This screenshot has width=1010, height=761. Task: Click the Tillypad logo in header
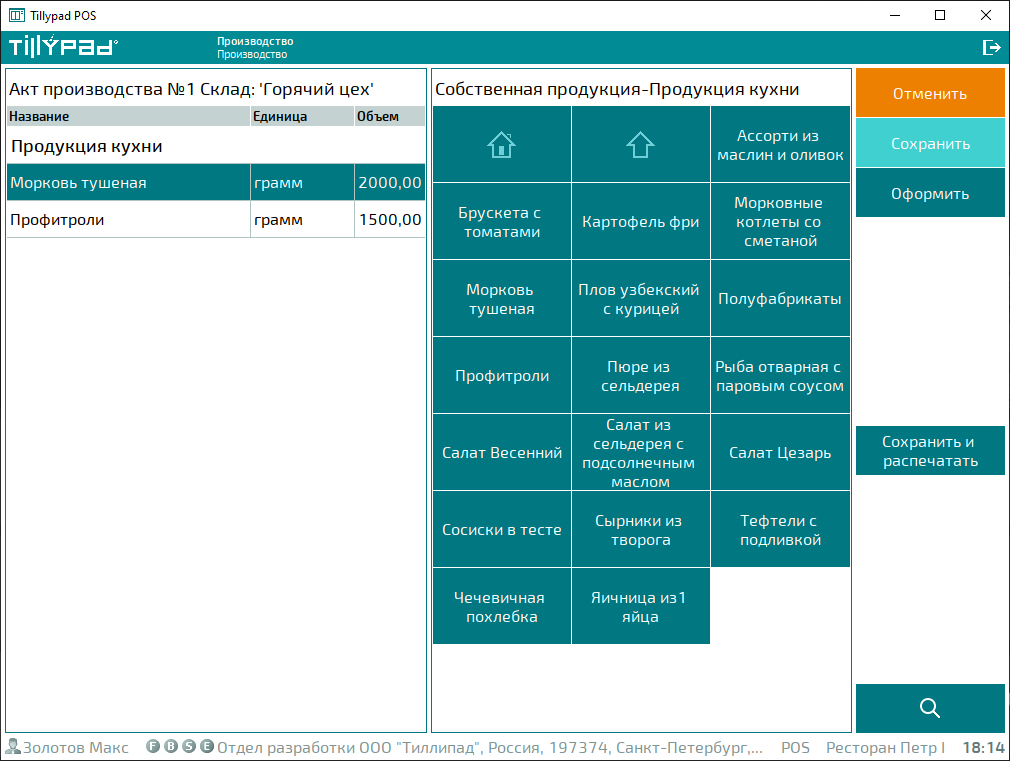[x=63, y=47]
